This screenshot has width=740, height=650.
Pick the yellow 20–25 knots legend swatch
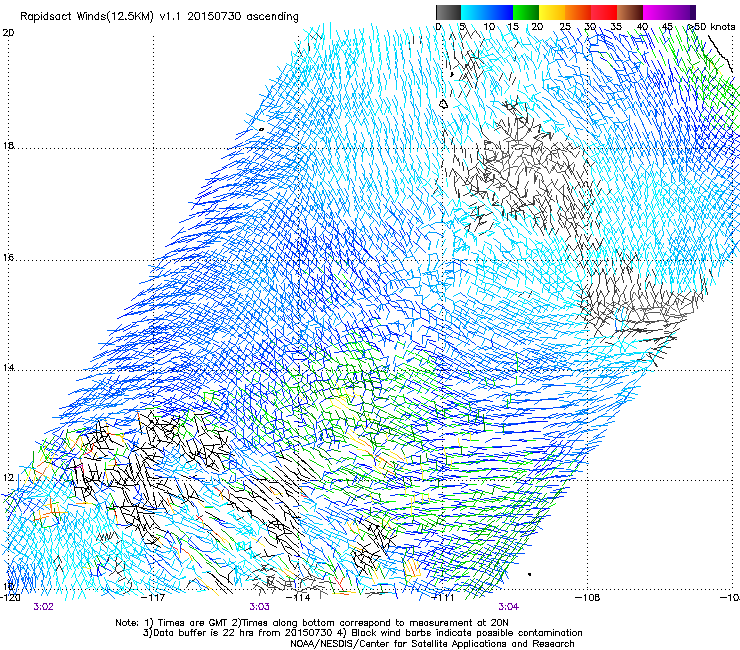(552, 12)
